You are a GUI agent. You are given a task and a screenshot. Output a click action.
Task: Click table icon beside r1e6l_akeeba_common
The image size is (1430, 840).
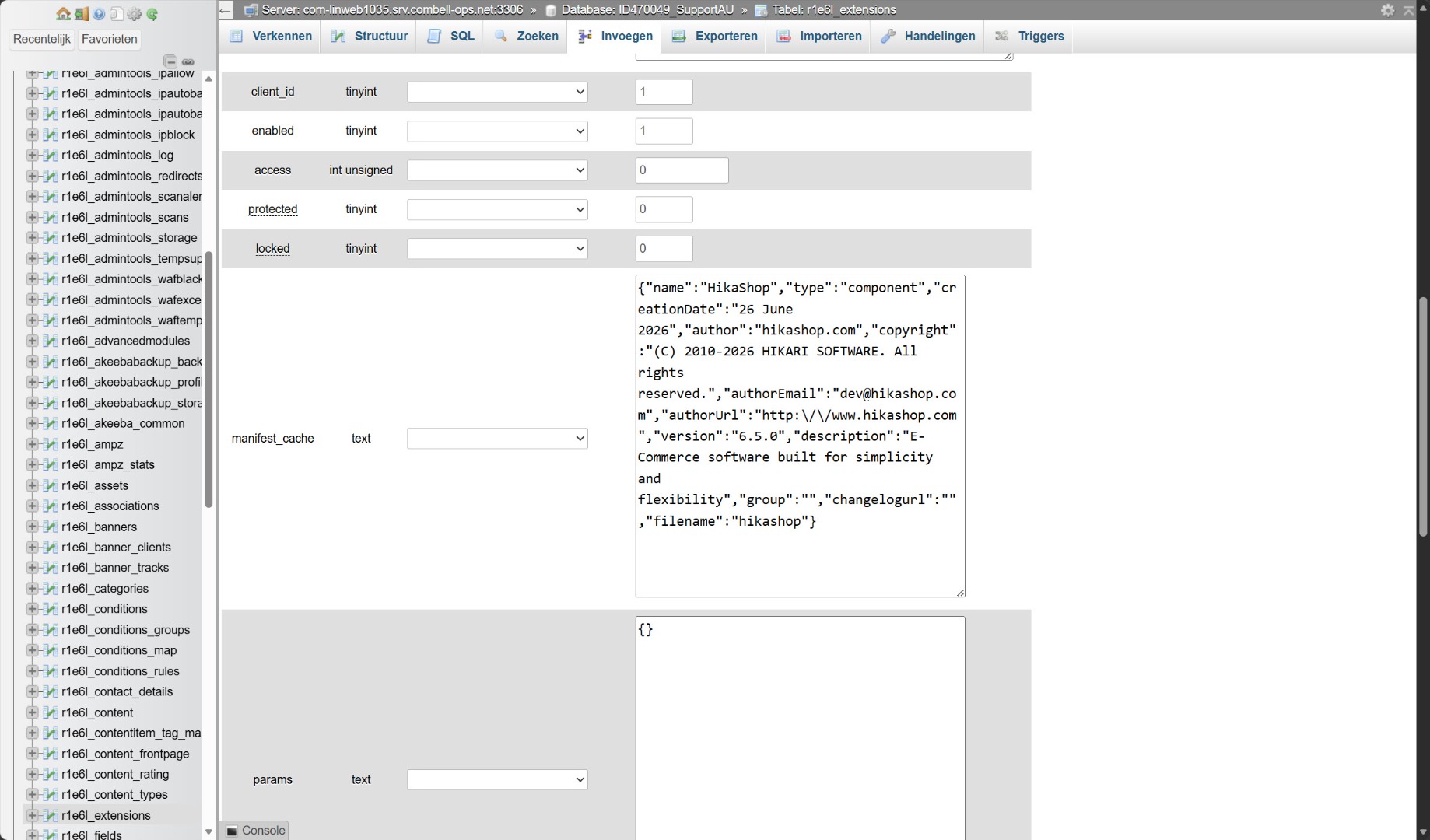[x=51, y=423]
